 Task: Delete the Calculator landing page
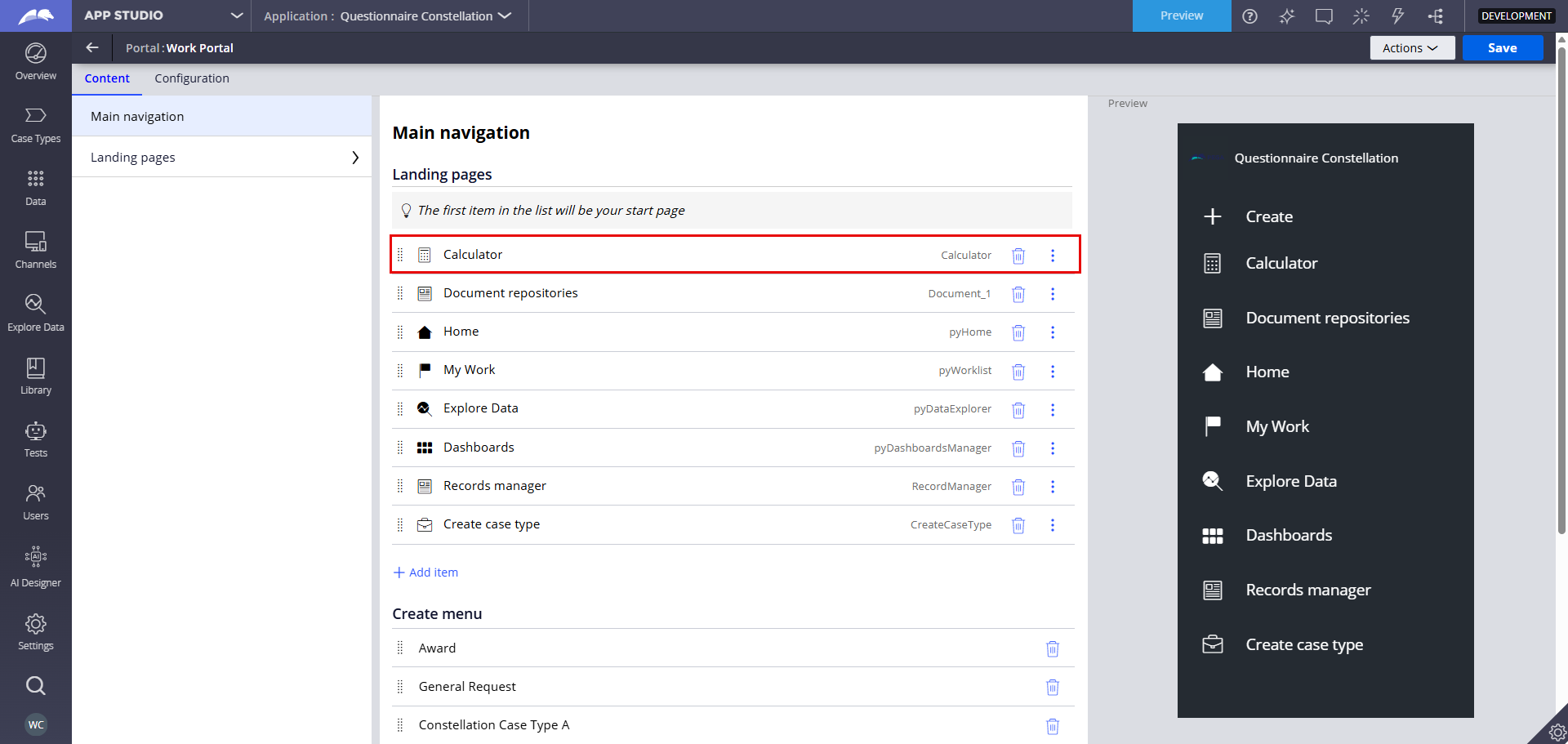(x=1018, y=256)
